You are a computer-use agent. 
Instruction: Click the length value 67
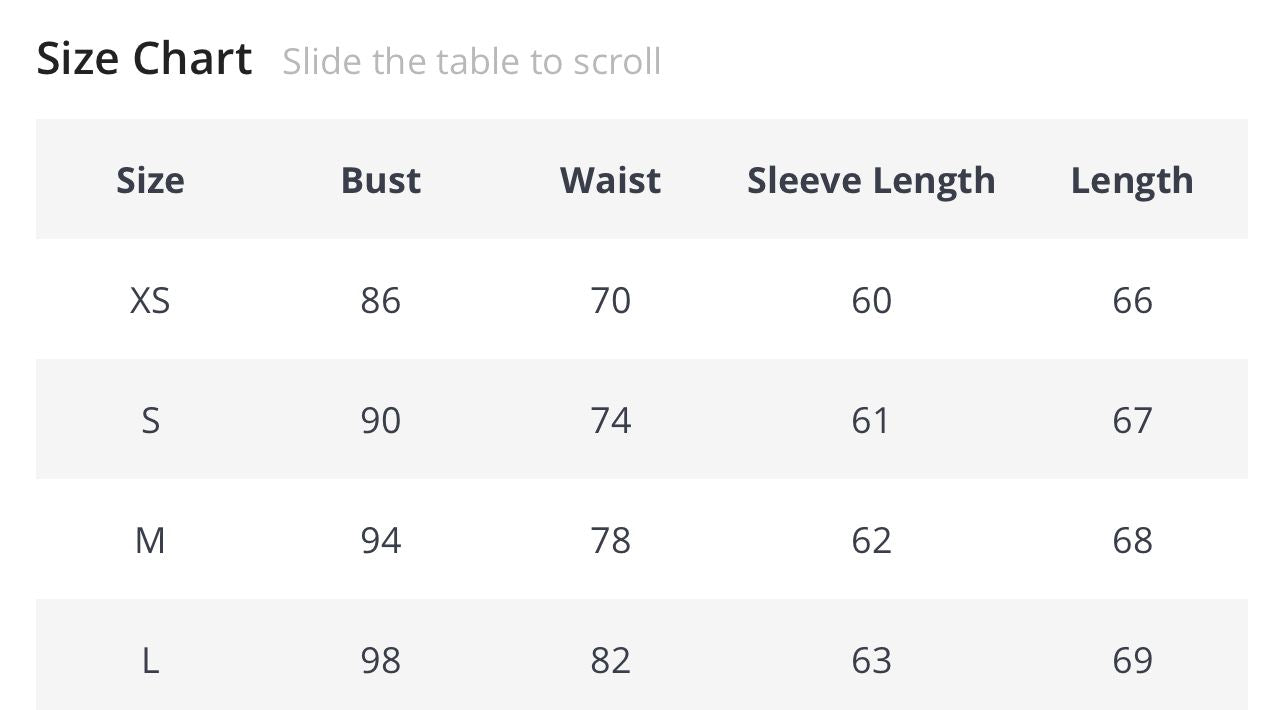[1132, 420]
